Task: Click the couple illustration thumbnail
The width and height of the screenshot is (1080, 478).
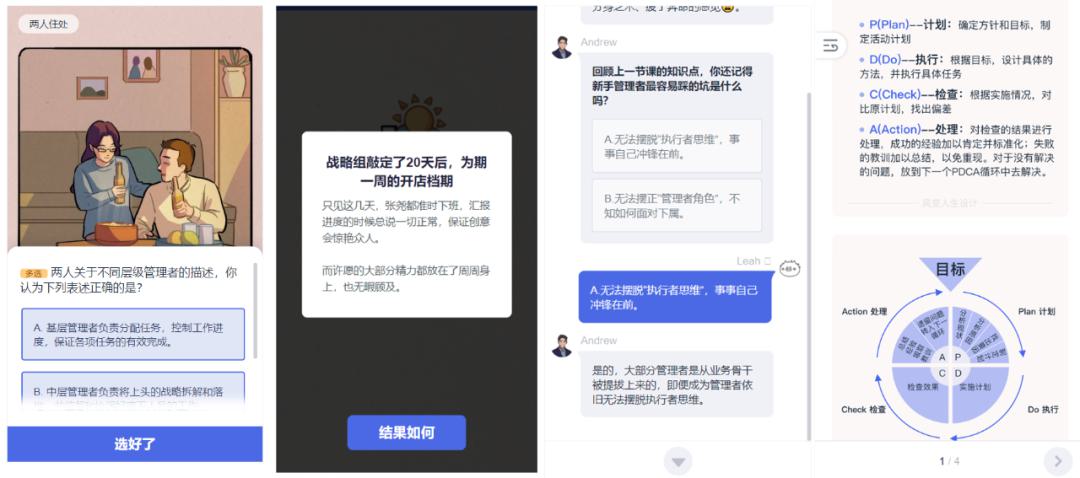Action: pyautogui.click(x=134, y=147)
